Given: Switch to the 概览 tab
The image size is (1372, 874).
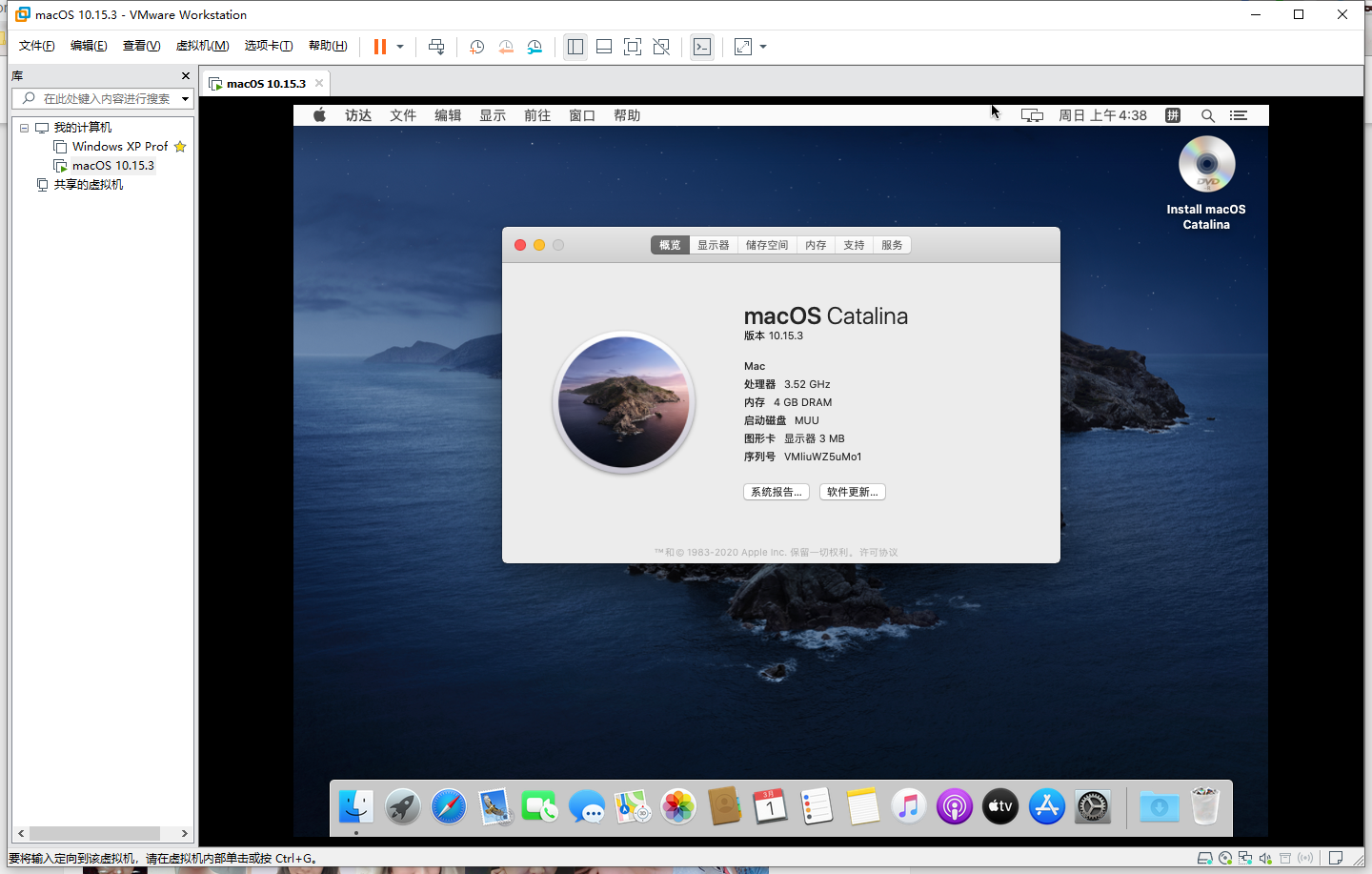Looking at the screenshot, I should pyautogui.click(x=671, y=245).
